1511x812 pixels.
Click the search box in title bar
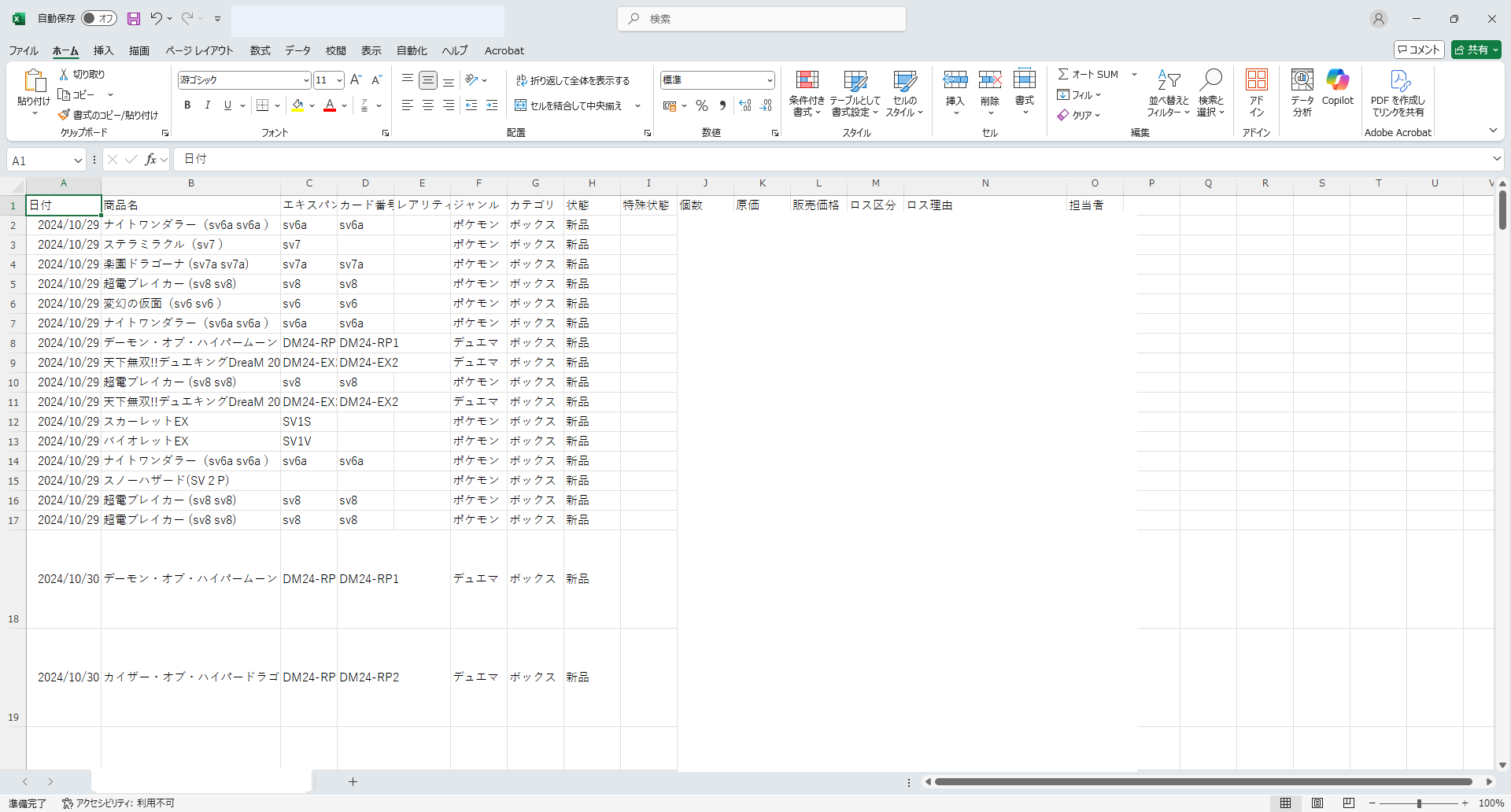(762, 19)
